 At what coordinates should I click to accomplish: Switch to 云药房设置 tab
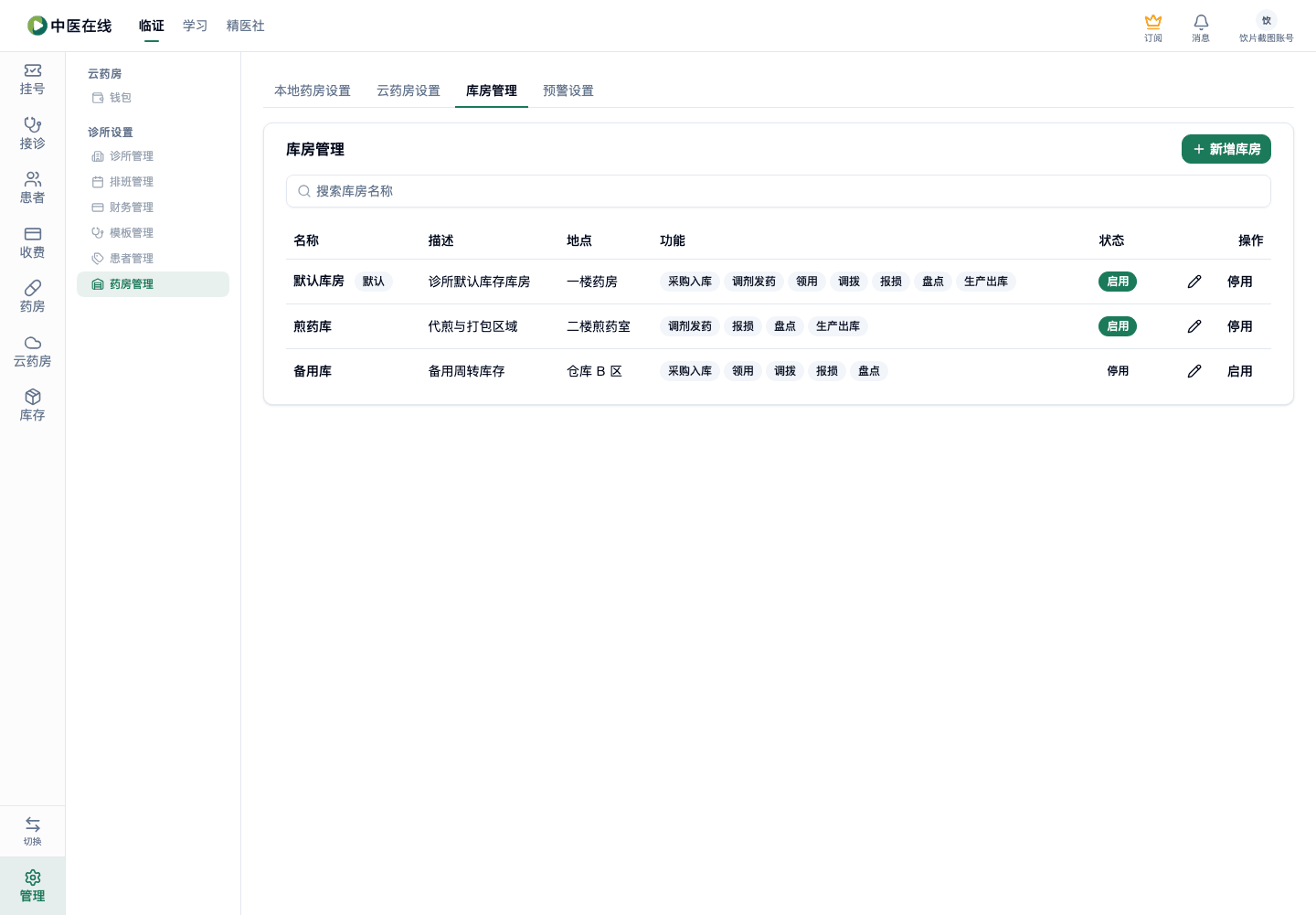[409, 90]
